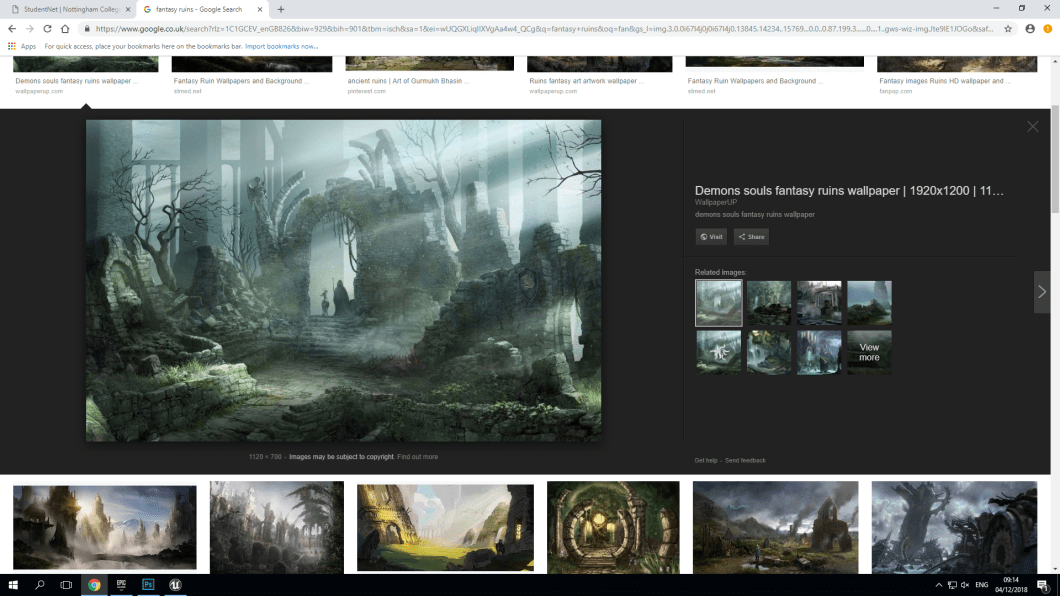The image size is (1060, 596).
Task: Click the Chrome update notification icon
Action: pyautogui.click(x=1047, y=28)
